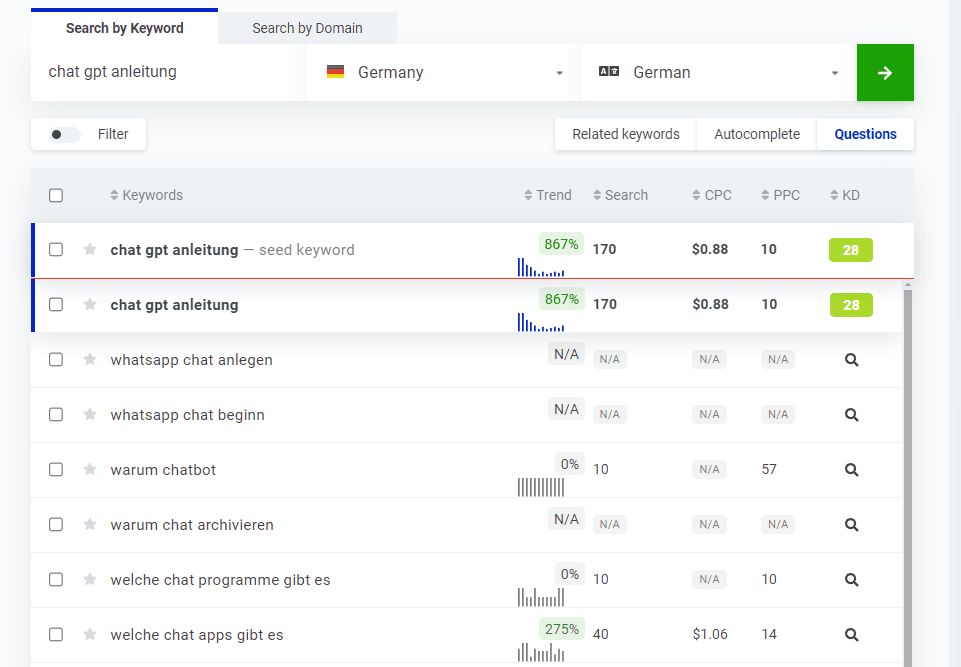Click the 867% trend badge in seed row
The width and height of the screenshot is (961, 667).
(561, 244)
